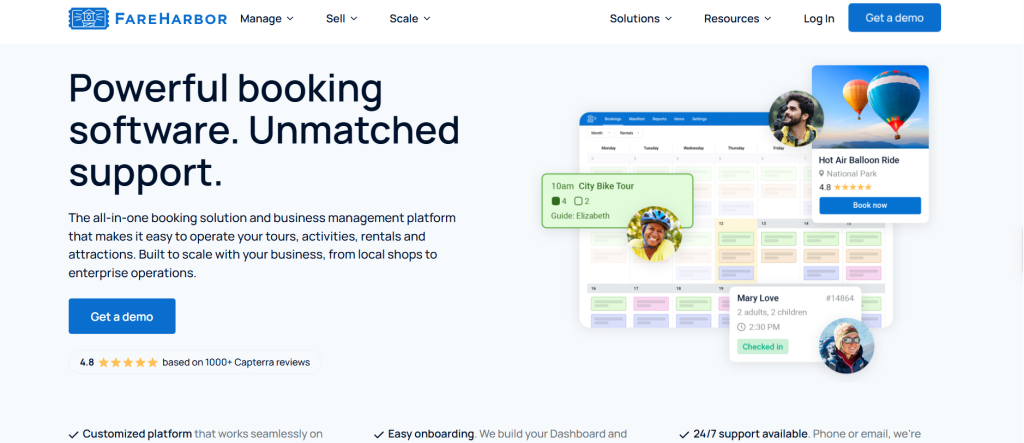Image resolution: width=1024 pixels, height=443 pixels.
Task: Open the Resources dropdown
Action: click(737, 18)
